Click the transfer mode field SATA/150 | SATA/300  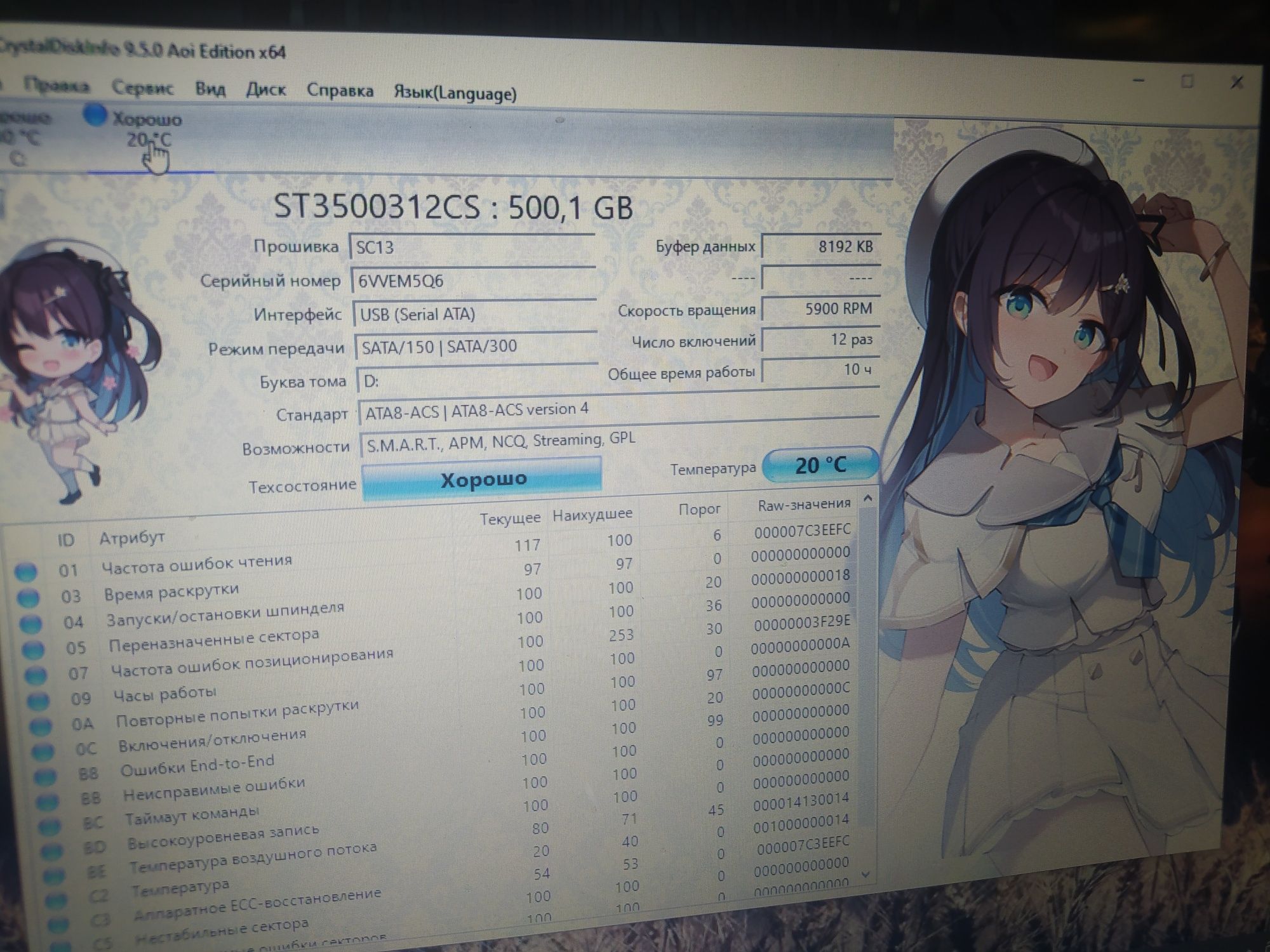[476, 347]
